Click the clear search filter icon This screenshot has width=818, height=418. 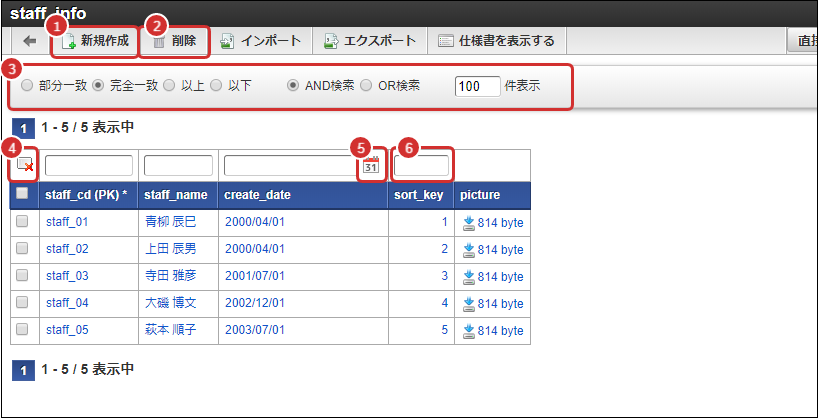(25, 165)
